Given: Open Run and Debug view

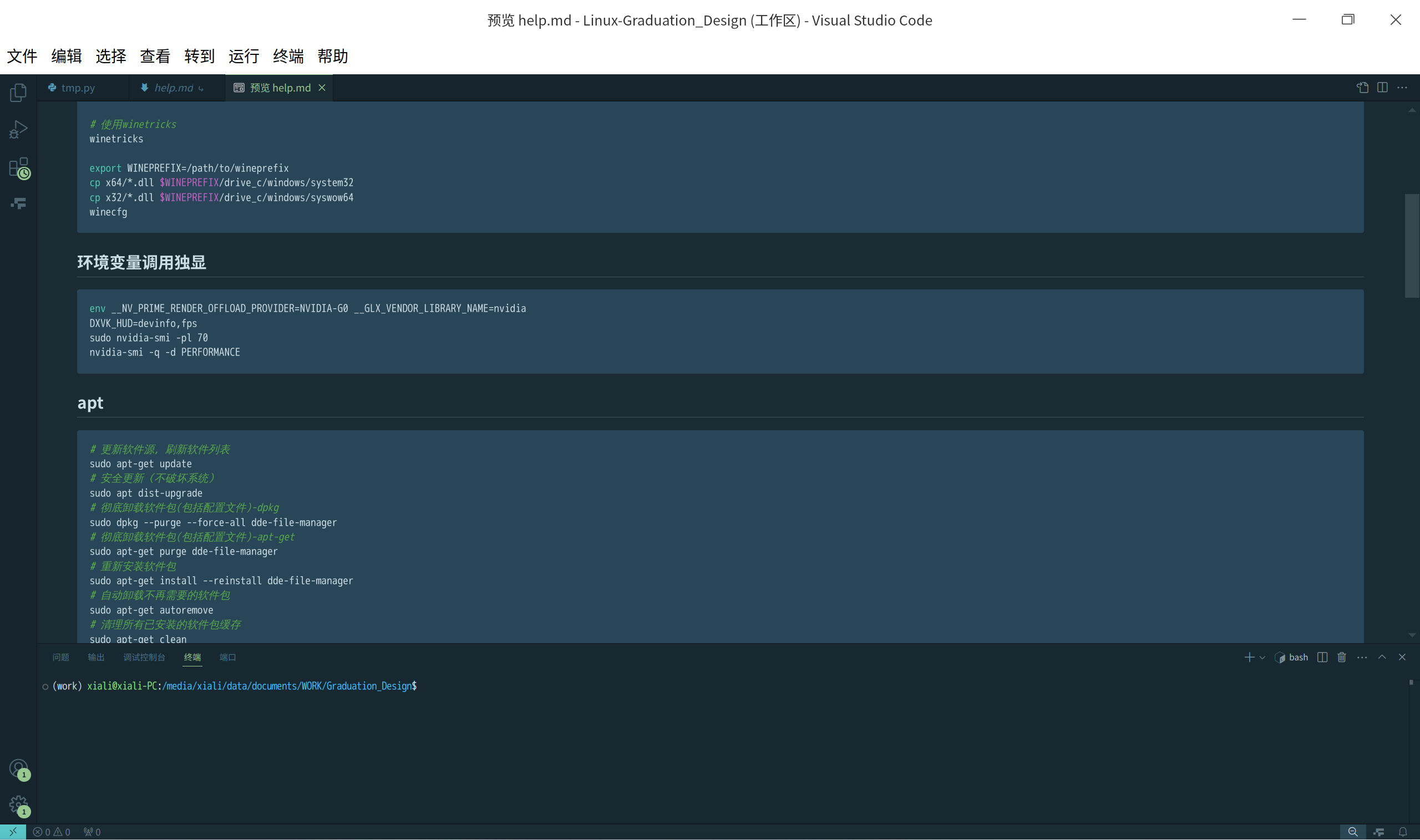Looking at the screenshot, I should tap(18, 130).
